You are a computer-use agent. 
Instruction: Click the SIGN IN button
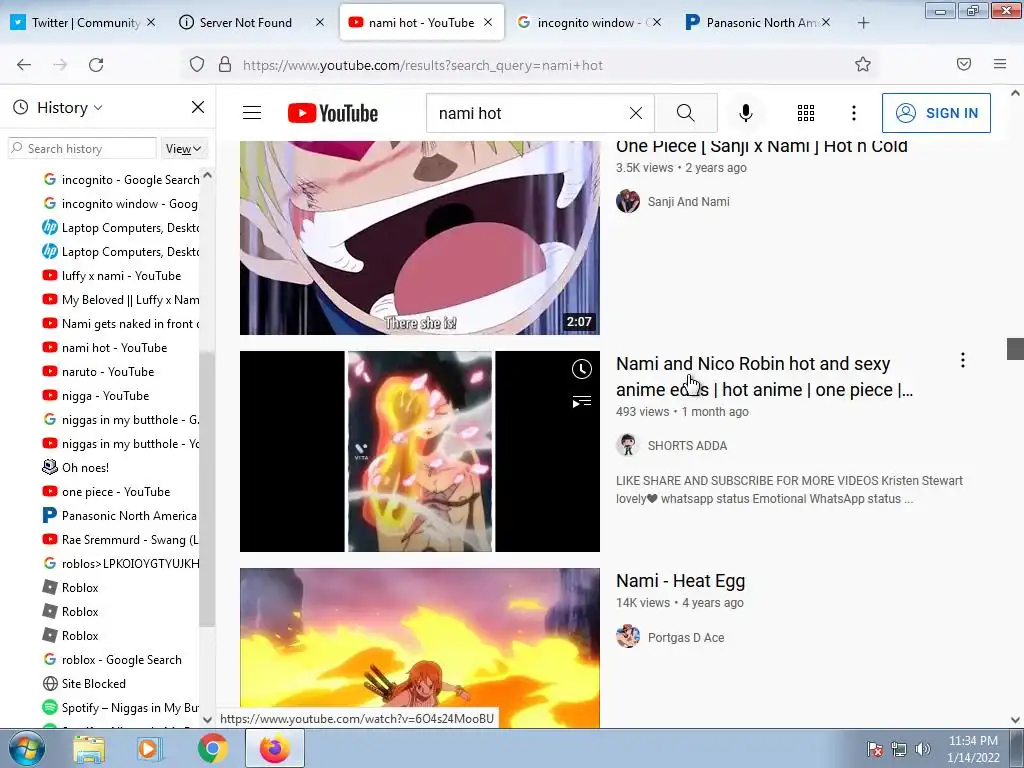pos(936,113)
